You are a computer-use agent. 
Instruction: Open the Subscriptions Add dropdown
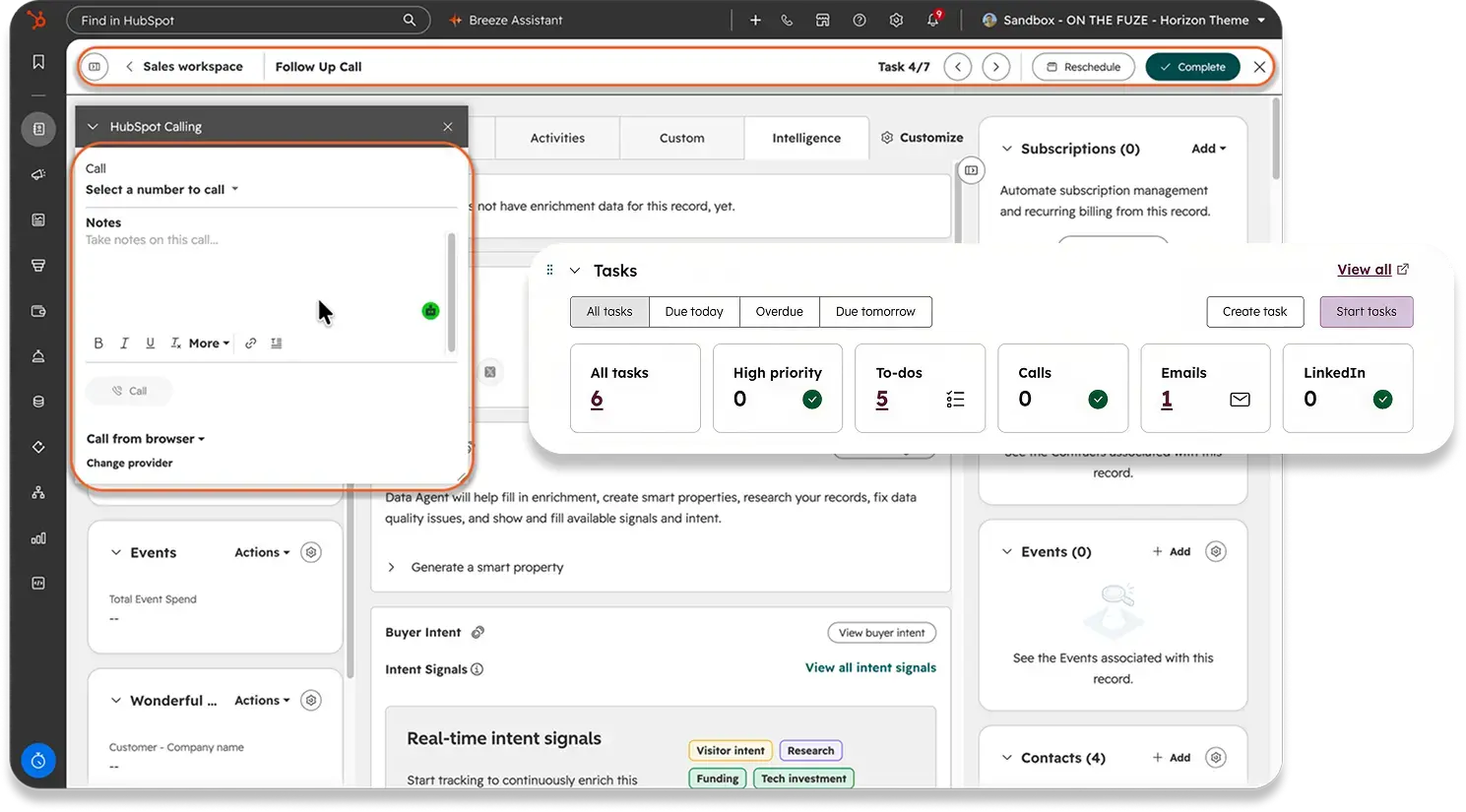tap(1209, 149)
